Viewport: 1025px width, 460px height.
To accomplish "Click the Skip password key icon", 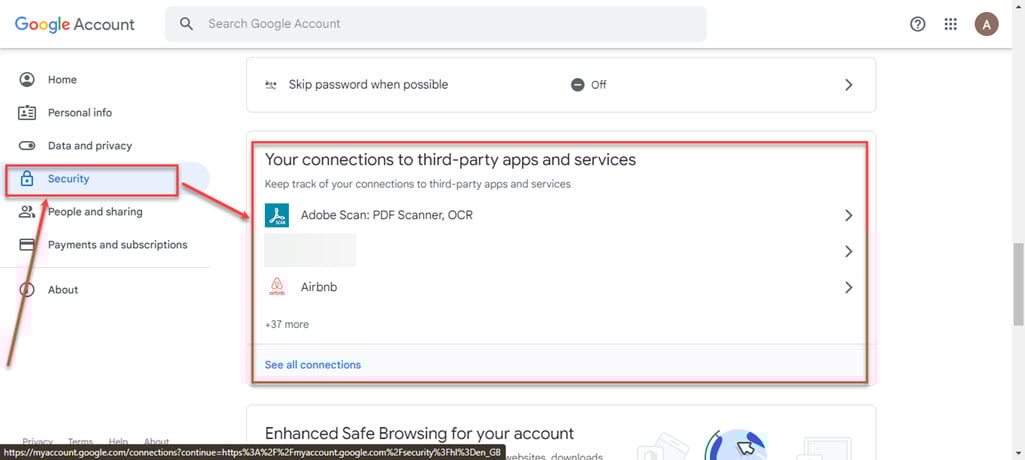I will coord(271,85).
